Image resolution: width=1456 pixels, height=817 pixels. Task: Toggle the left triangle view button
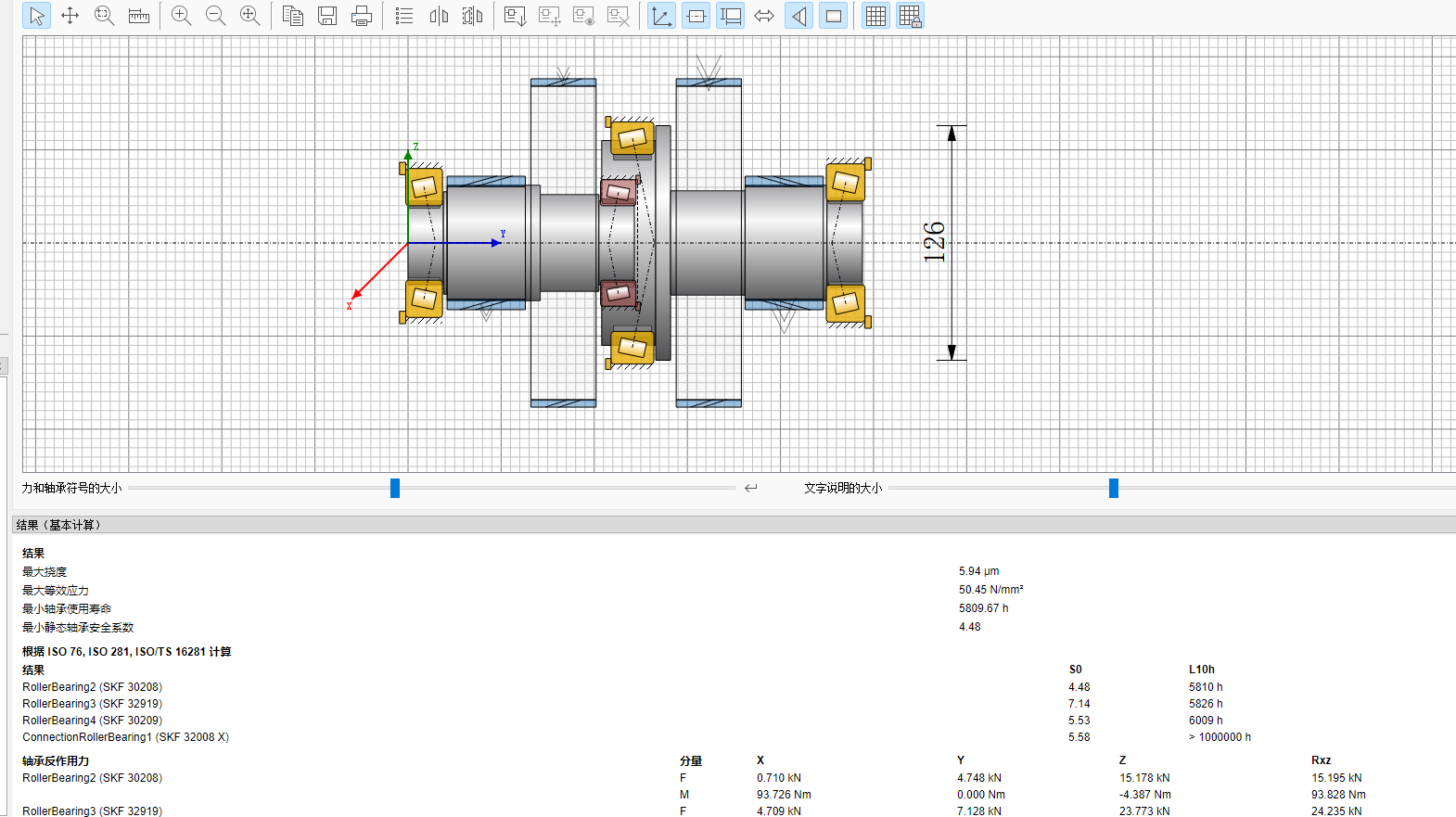point(799,16)
